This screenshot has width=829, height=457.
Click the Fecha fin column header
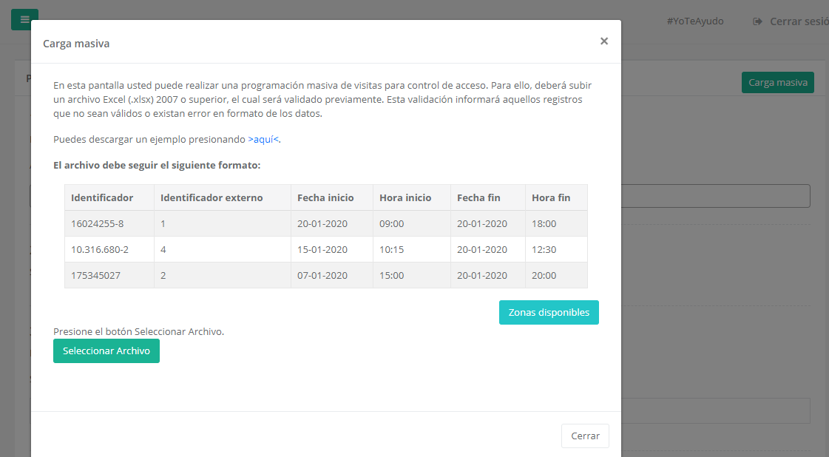(478, 198)
